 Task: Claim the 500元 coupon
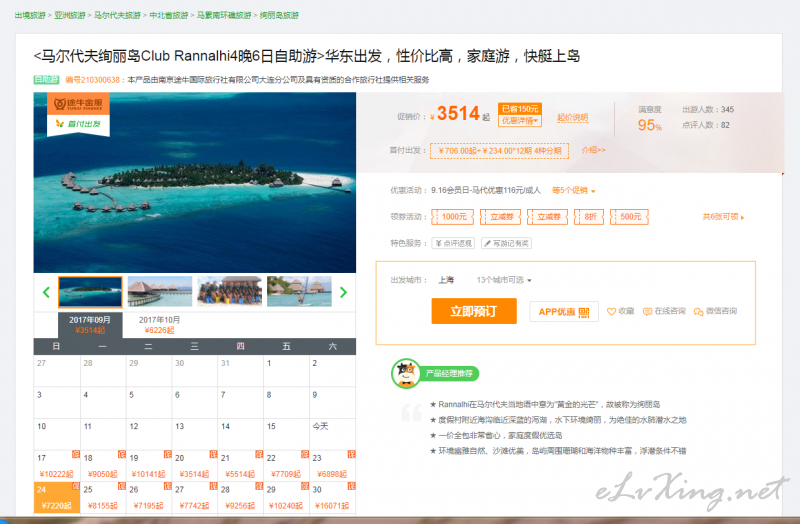click(x=630, y=217)
